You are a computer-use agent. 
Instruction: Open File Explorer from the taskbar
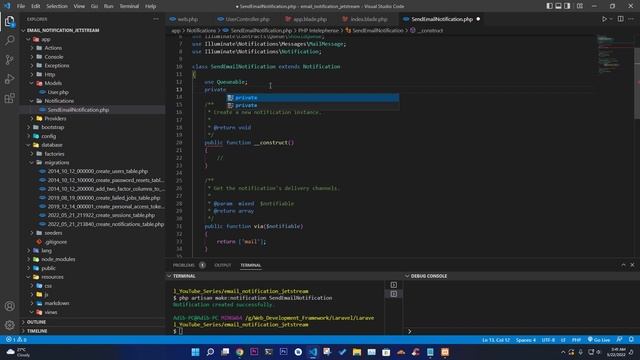(x=357, y=352)
